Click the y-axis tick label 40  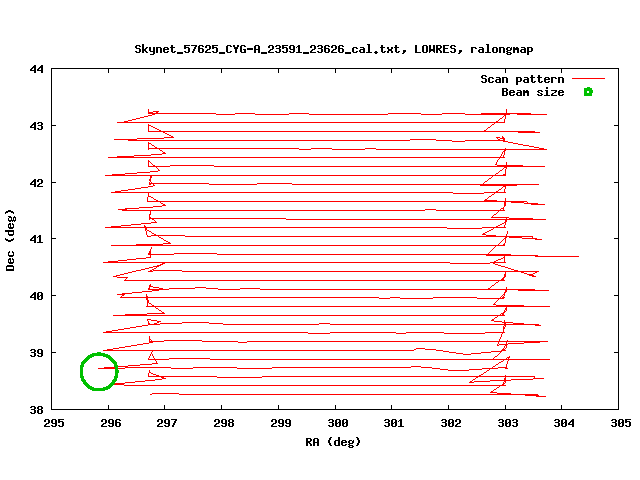pyautogui.click(x=36, y=296)
